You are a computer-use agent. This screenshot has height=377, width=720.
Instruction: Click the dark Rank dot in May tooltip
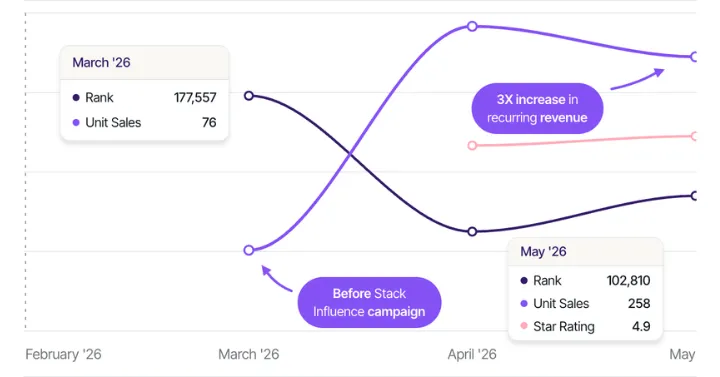tap(524, 281)
